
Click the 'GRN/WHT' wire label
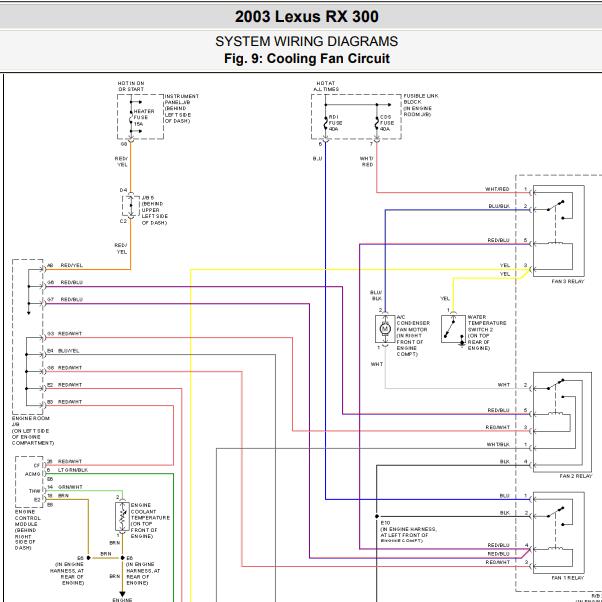[x=70, y=487]
